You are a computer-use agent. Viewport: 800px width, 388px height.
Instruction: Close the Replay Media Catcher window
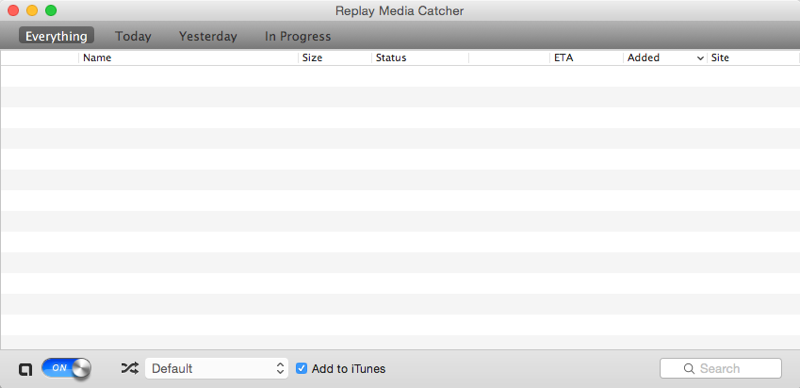pyautogui.click(x=13, y=10)
